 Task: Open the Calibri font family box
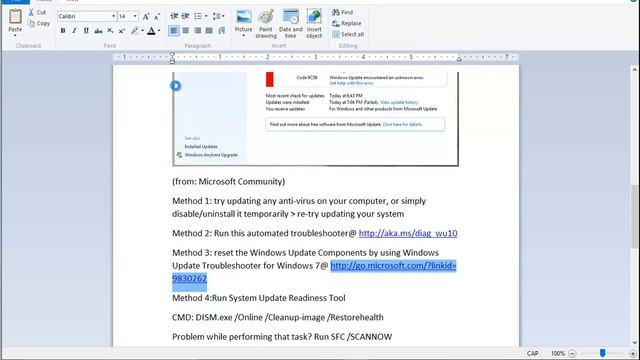[x=87, y=16]
